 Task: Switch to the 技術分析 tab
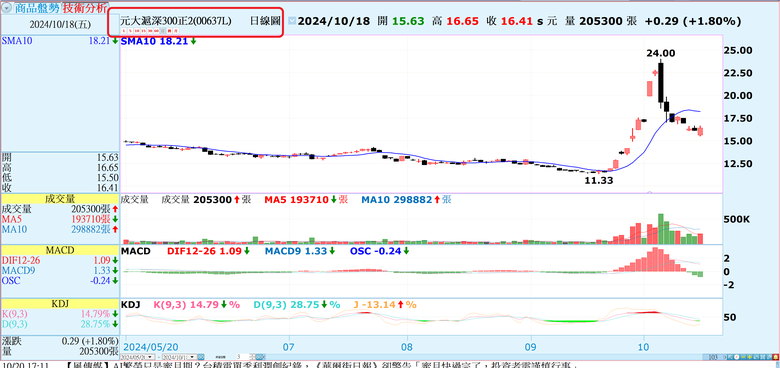(x=84, y=8)
